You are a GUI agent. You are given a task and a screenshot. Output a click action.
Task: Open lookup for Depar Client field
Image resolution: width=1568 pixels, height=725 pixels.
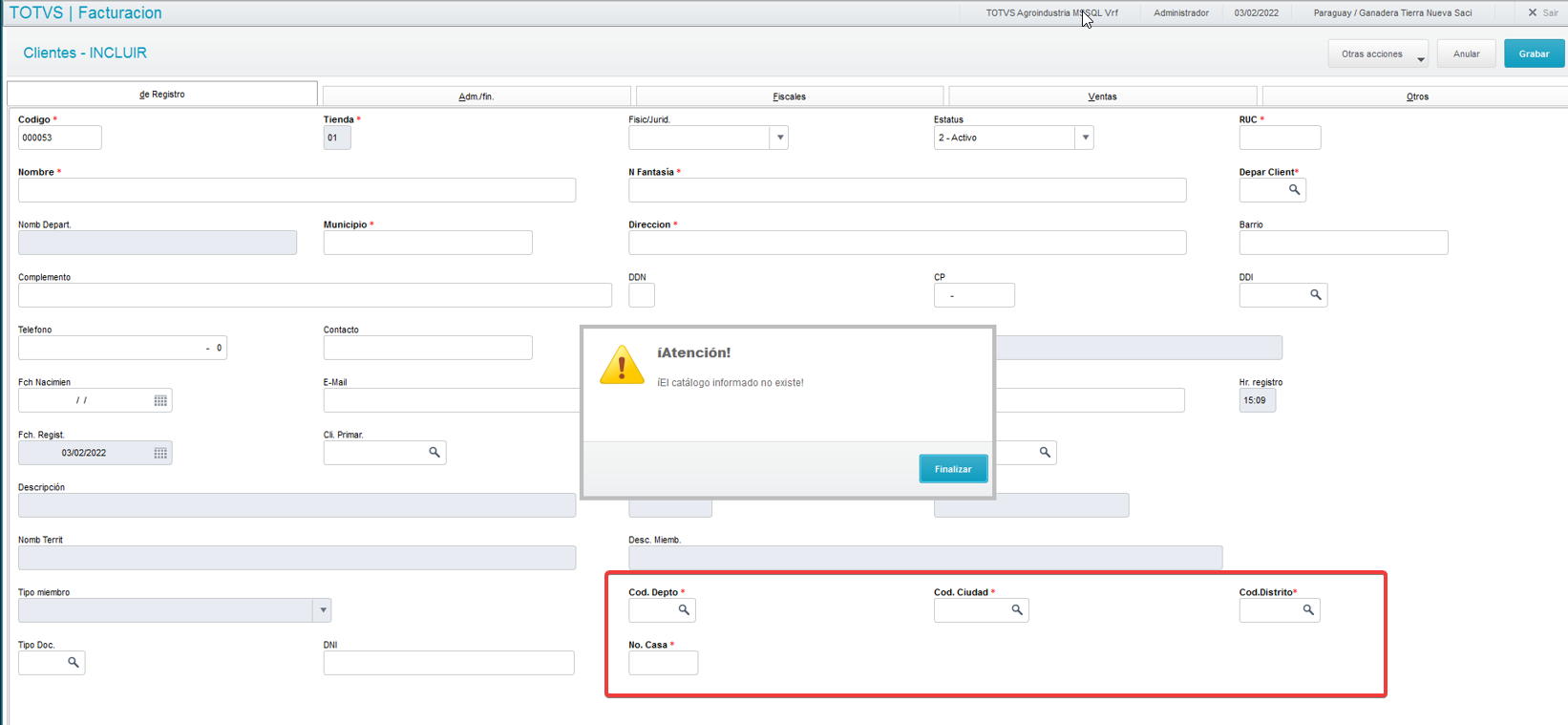point(1294,190)
